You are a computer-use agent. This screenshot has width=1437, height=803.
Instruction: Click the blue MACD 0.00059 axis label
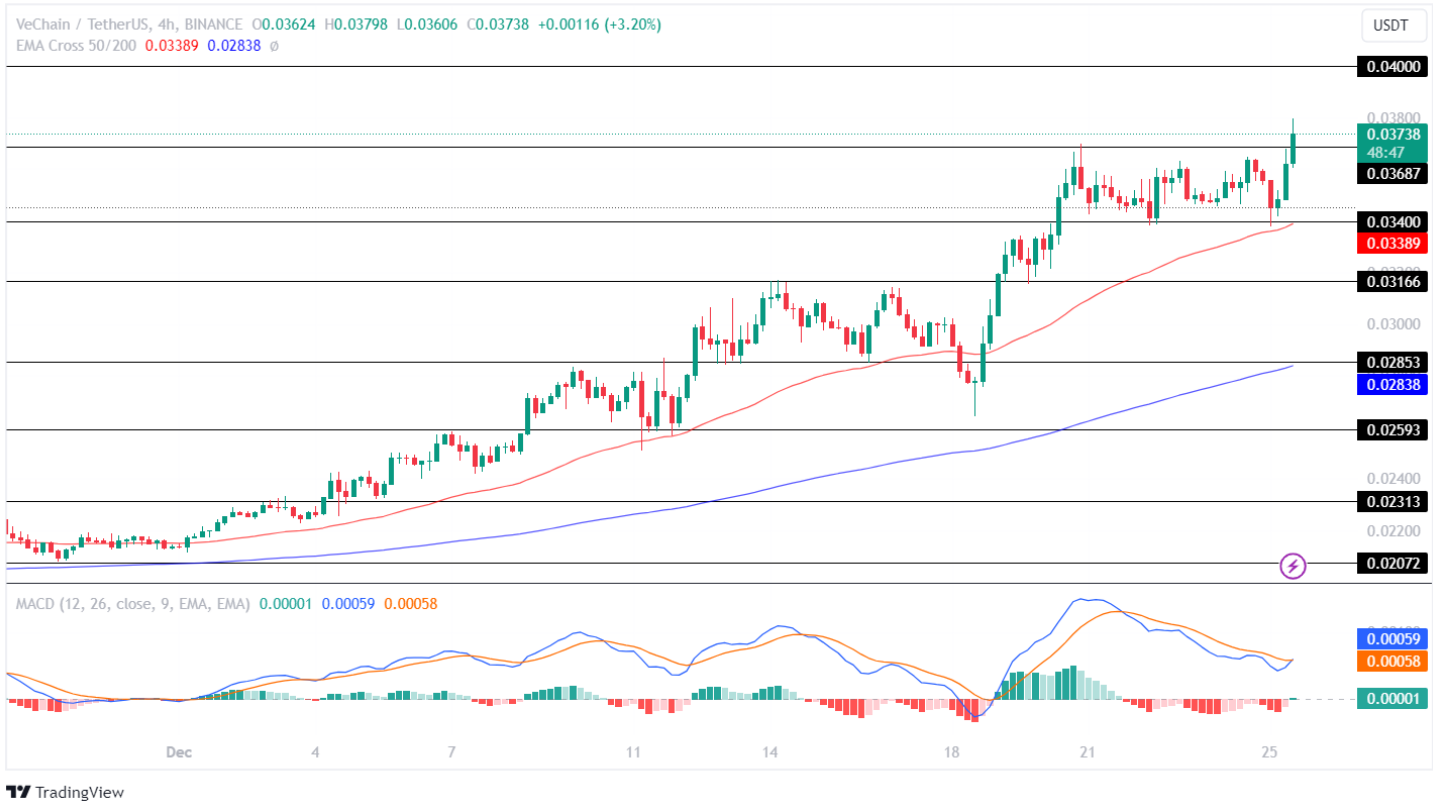(1391, 639)
